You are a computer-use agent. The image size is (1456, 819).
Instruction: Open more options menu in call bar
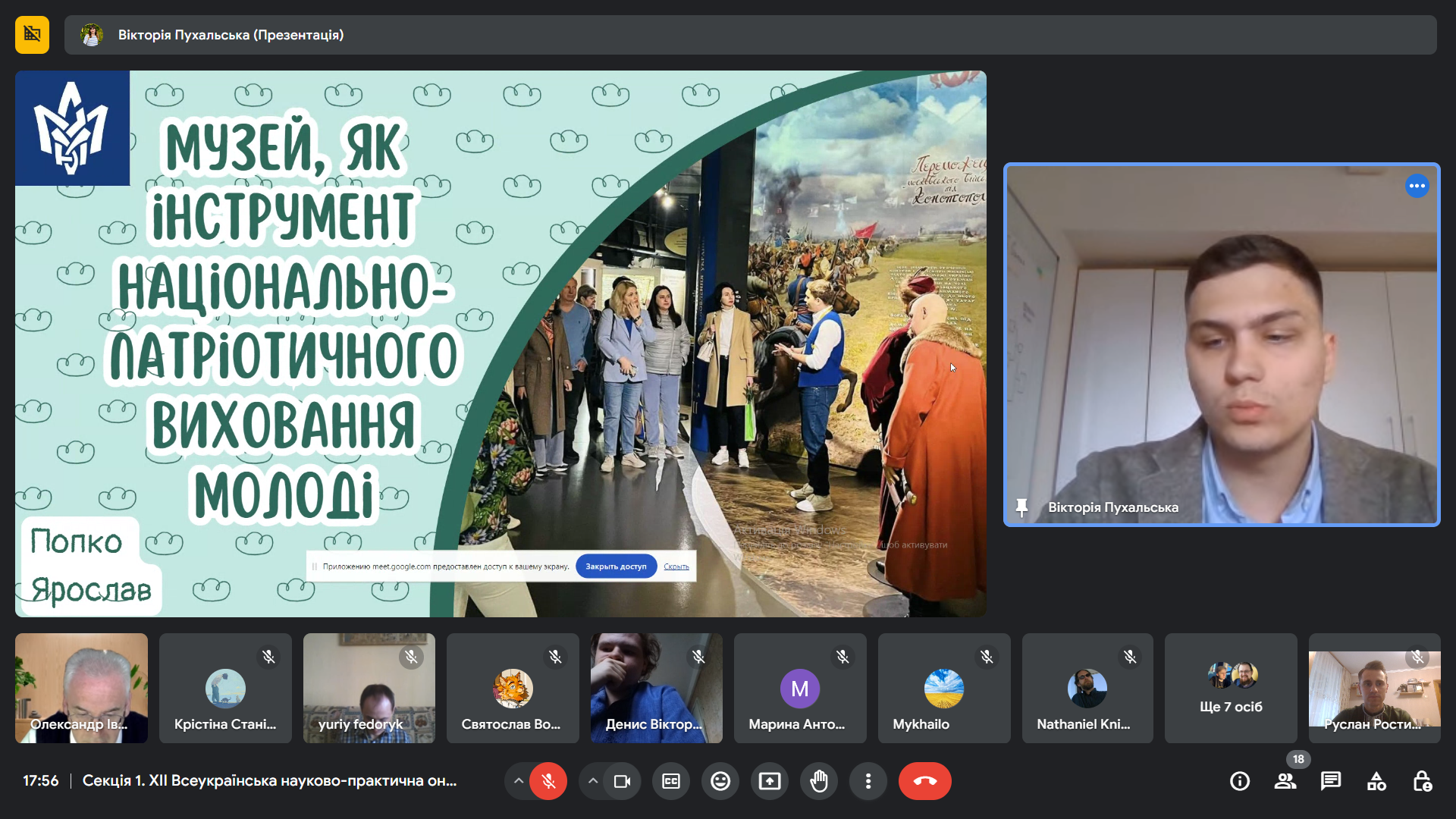point(868,781)
